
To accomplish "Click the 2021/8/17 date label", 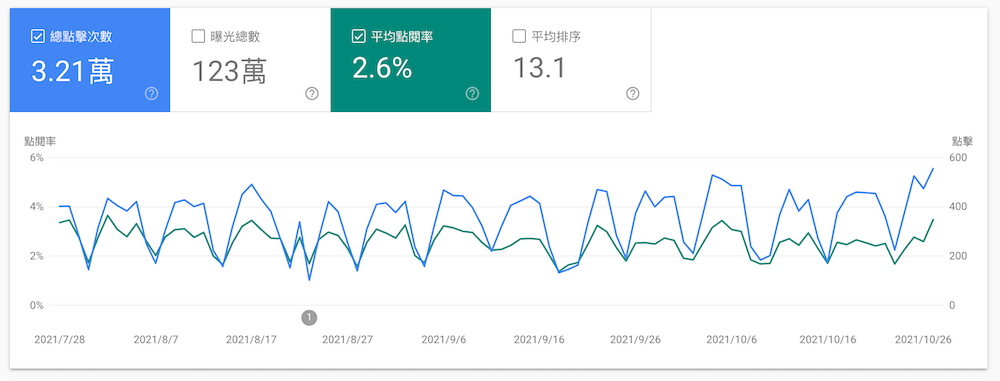I will [251, 340].
